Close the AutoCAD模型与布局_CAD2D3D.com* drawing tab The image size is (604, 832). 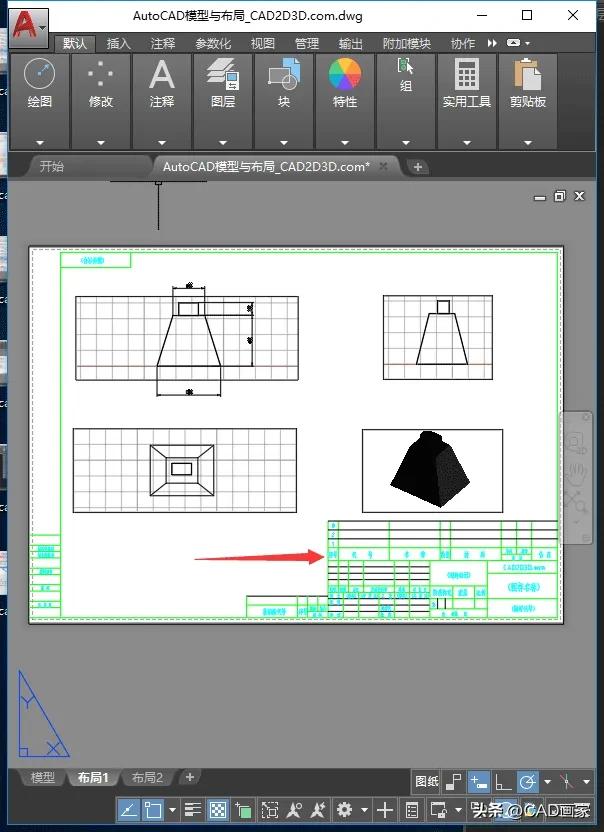(383, 167)
